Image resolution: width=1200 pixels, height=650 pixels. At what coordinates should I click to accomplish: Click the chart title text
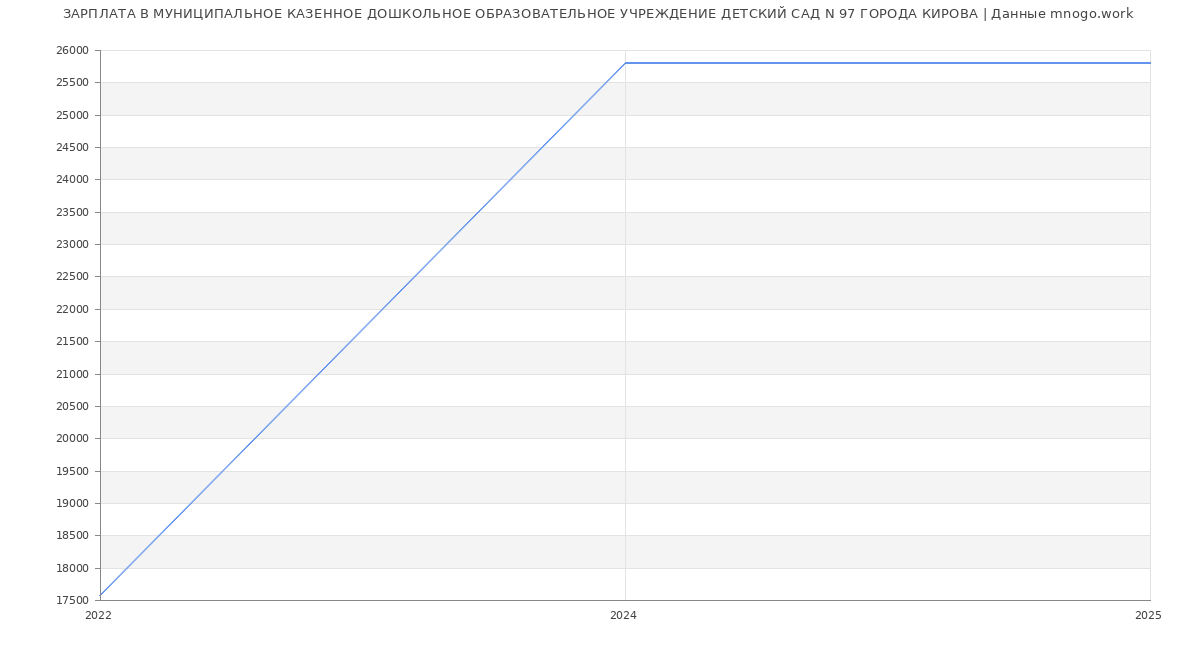click(598, 14)
